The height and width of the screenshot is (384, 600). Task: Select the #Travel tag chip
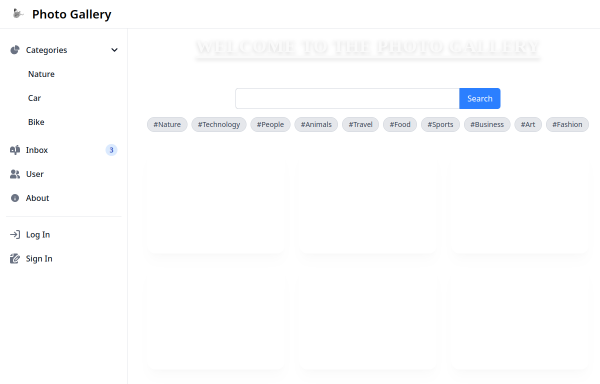coord(360,124)
